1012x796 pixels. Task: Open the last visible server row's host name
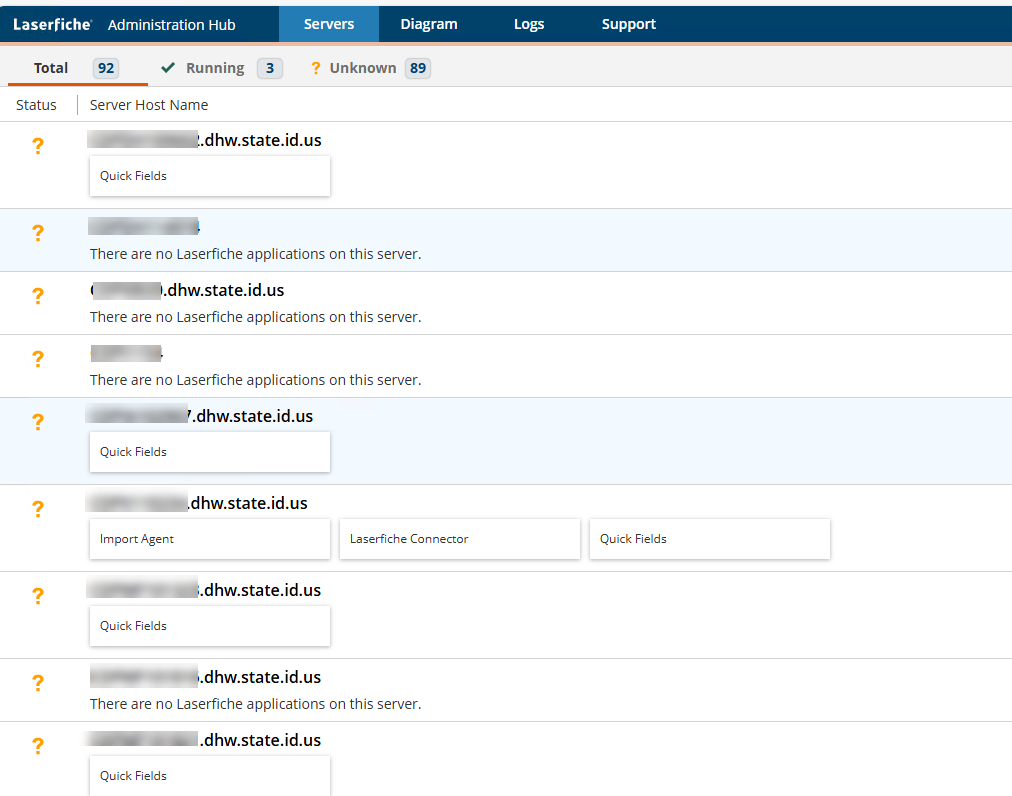pos(204,740)
